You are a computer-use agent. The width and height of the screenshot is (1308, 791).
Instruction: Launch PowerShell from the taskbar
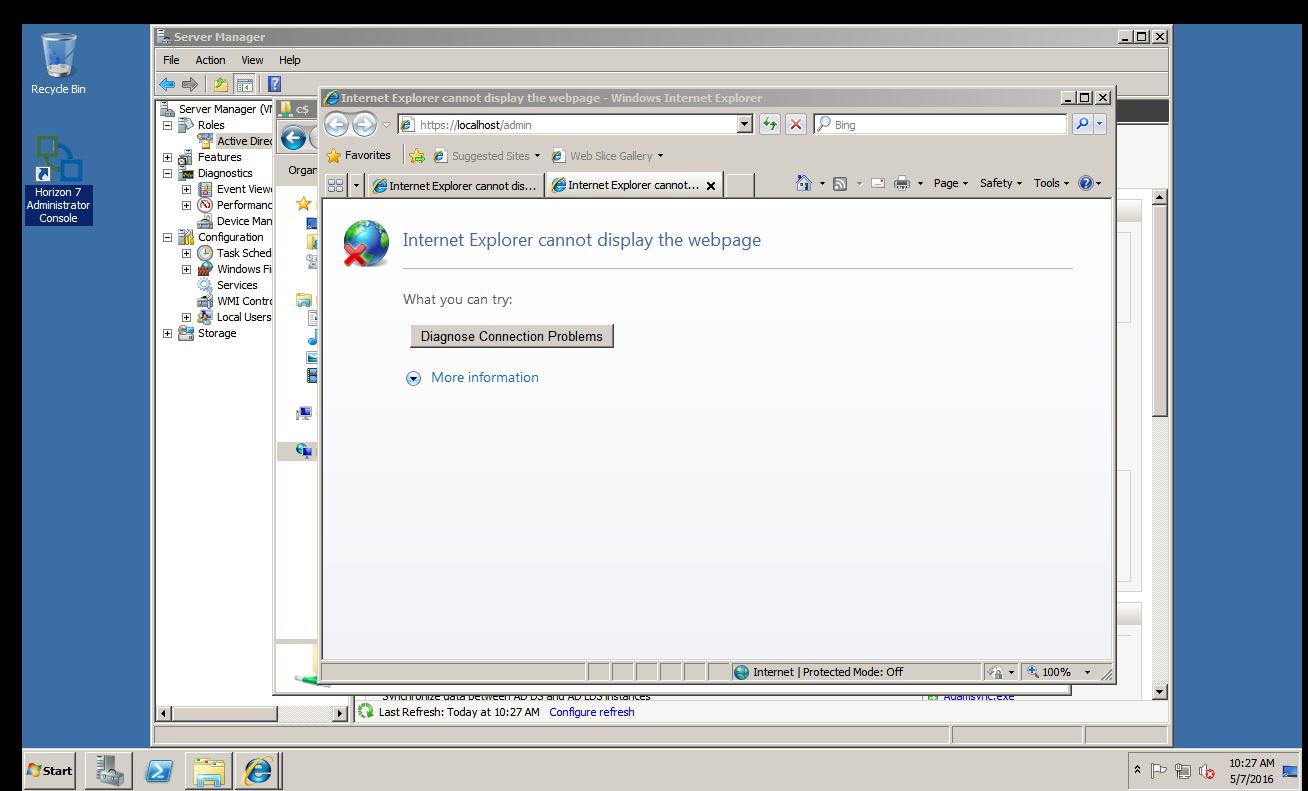(x=160, y=770)
